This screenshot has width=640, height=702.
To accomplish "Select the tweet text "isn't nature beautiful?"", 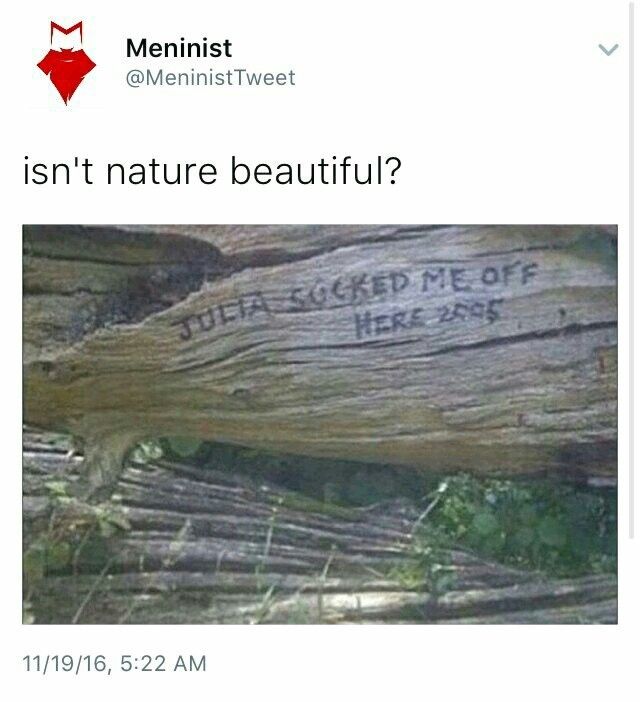I will coord(212,171).
